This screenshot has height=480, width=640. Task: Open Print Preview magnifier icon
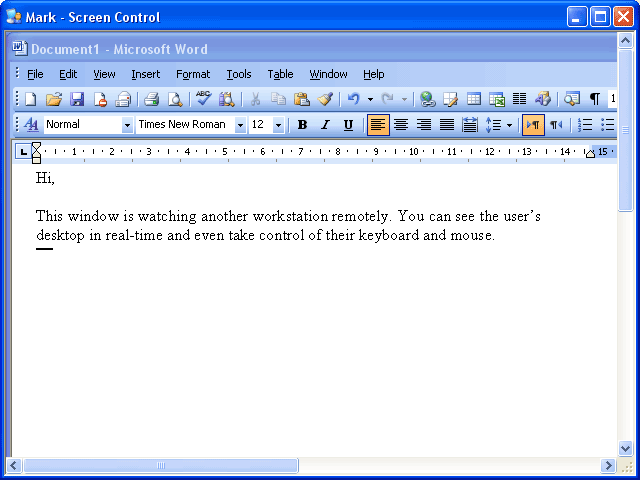[175, 99]
